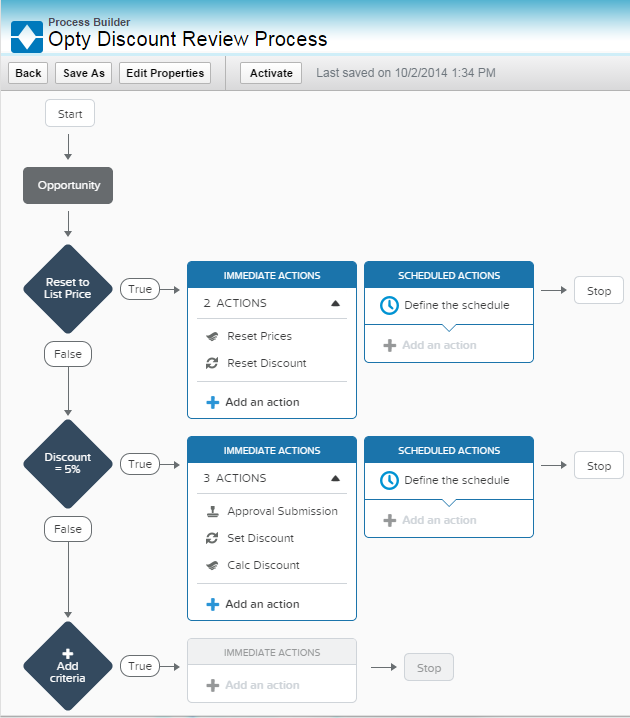The width and height of the screenshot is (630, 718).
Task: Click the Process Builder logo icon
Action: tap(27, 37)
